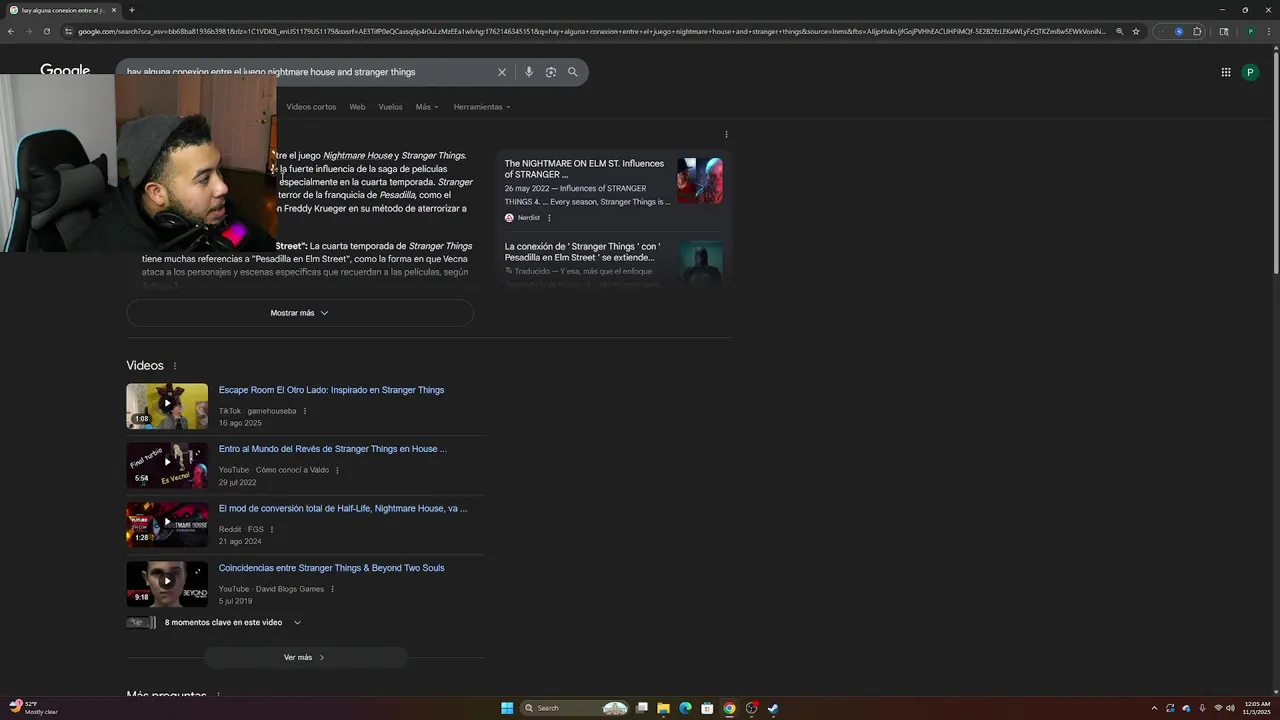
Task: Go back to previous page
Action: point(10,31)
